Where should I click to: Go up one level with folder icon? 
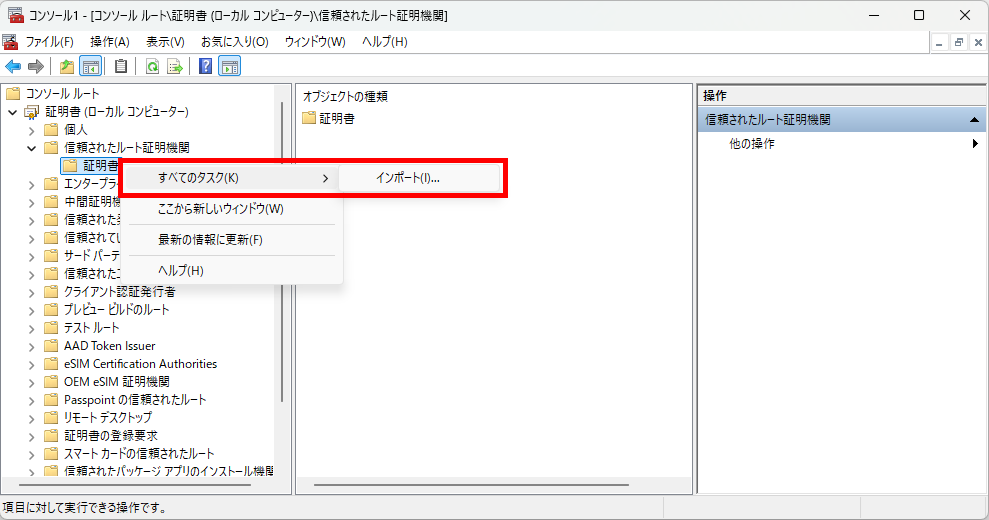pyautogui.click(x=67, y=66)
